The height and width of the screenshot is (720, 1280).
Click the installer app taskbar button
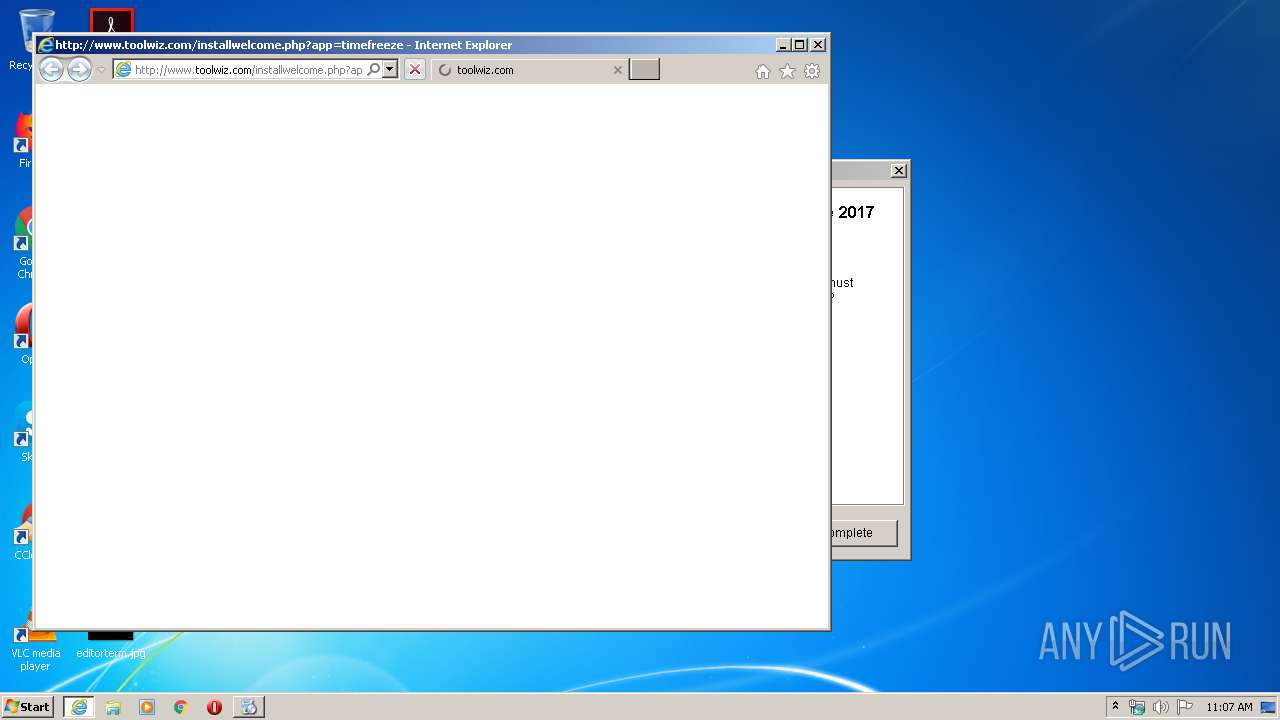point(249,707)
